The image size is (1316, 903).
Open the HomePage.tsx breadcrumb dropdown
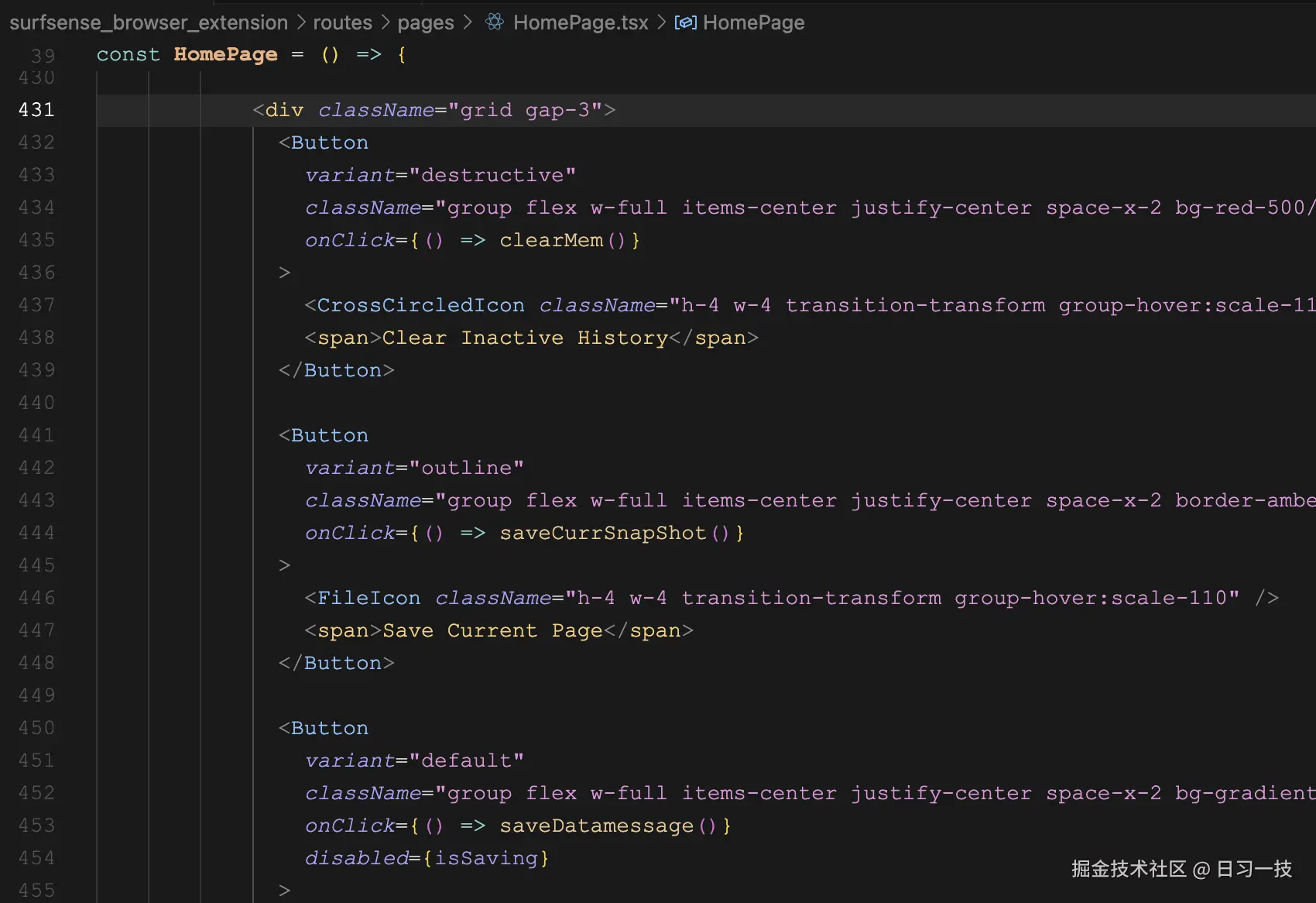click(580, 22)
